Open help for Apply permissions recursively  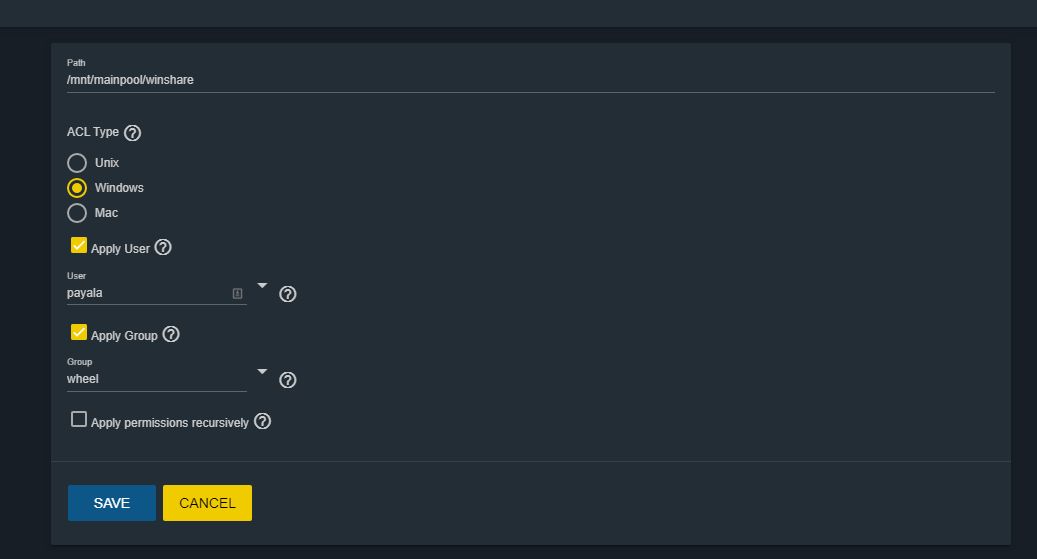[263, 421]
